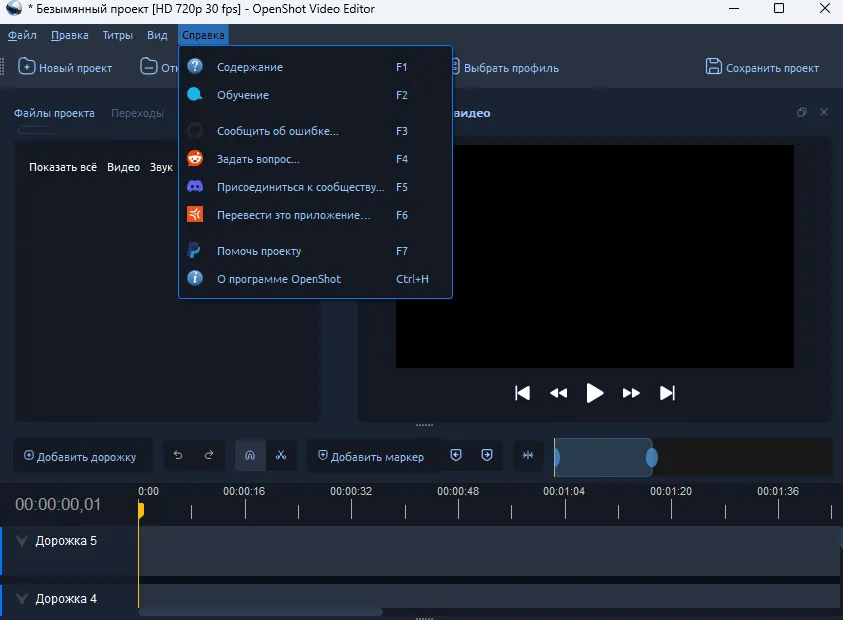Click the center timeline on playhead icon
The image size is (843, 620).
[528, 456]
